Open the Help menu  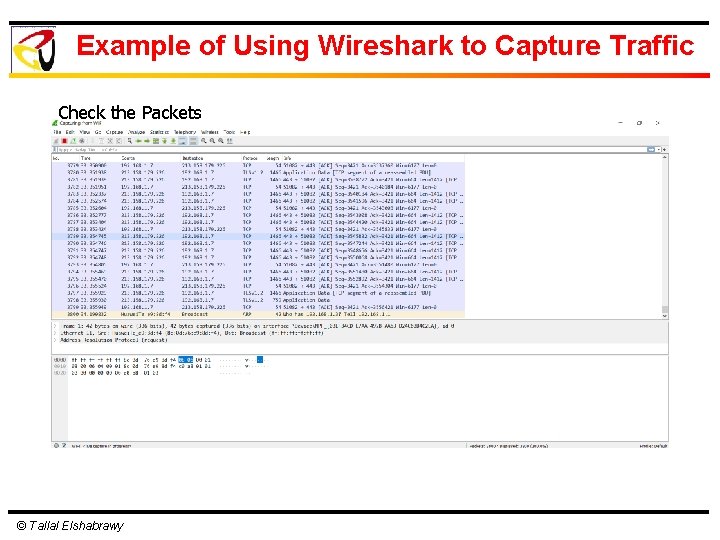click(x=245, y=132)
